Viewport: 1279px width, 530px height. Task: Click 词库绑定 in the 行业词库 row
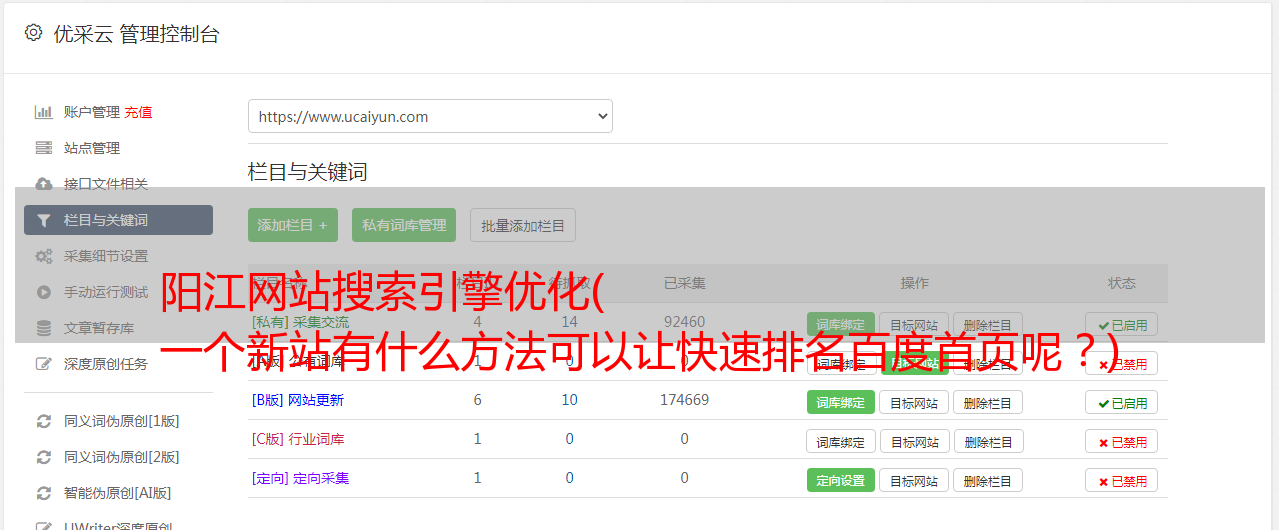[840, 441]
